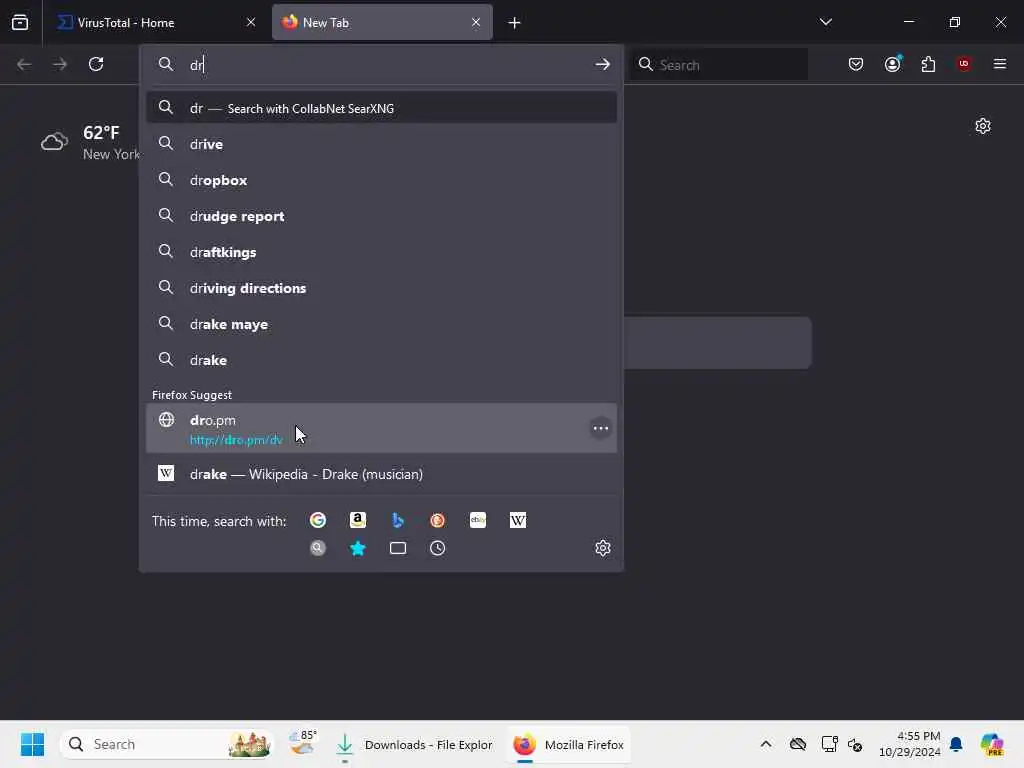Screen dimensions: 1024x768
Task: Open a new tab with plus button
Action: click(x=515, y=23)
